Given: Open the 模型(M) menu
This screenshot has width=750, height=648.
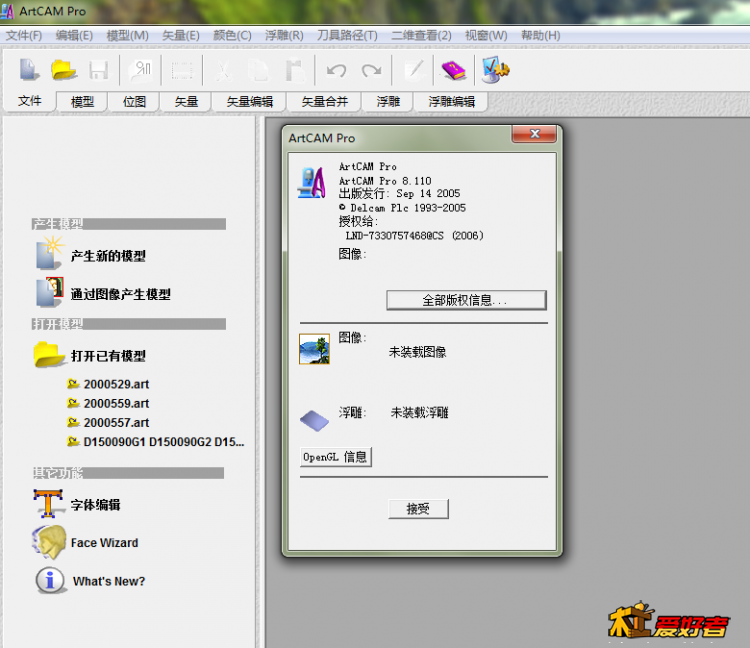Looking at the screenshot, I should [127, 35].
